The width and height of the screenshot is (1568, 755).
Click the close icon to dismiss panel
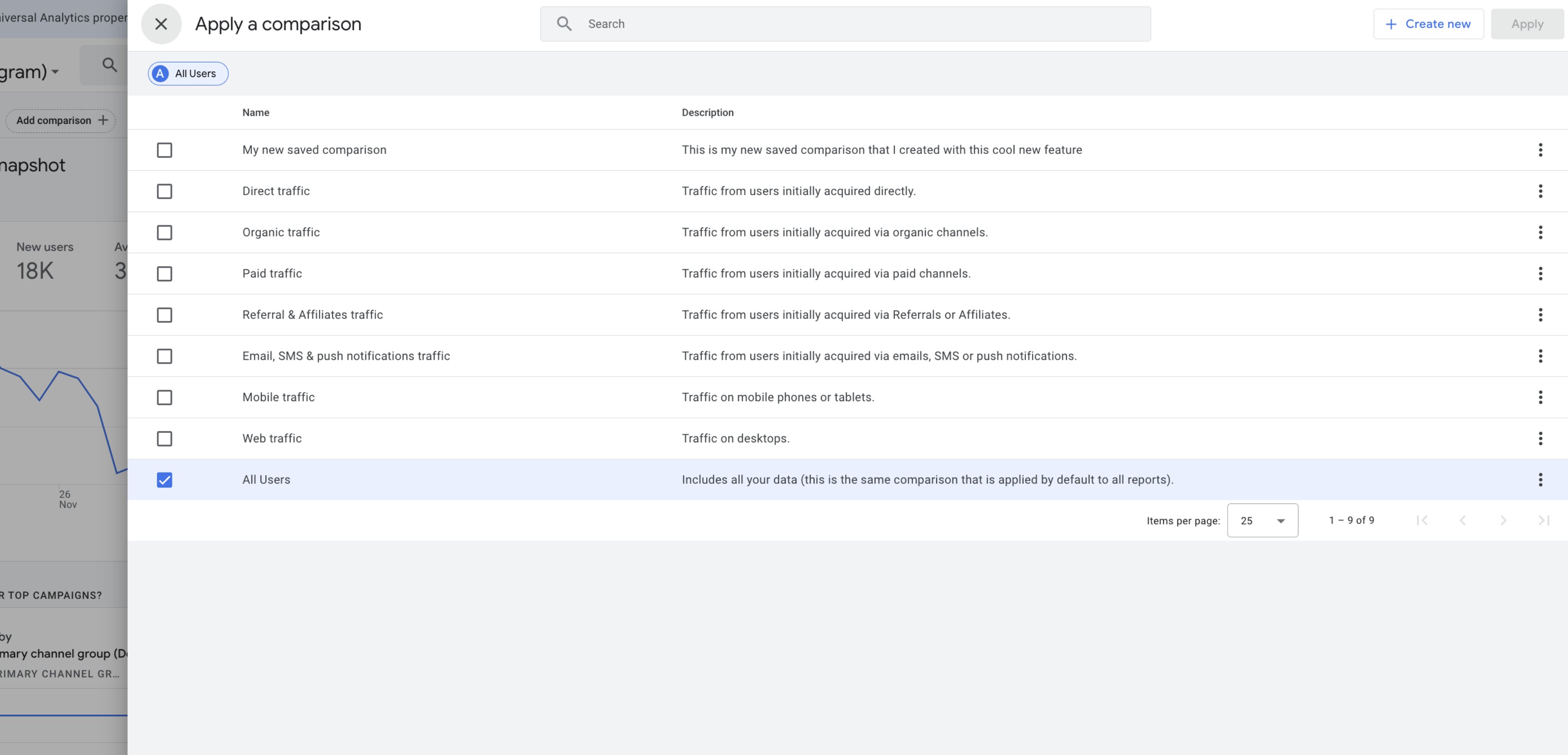(x=160, y=23)
